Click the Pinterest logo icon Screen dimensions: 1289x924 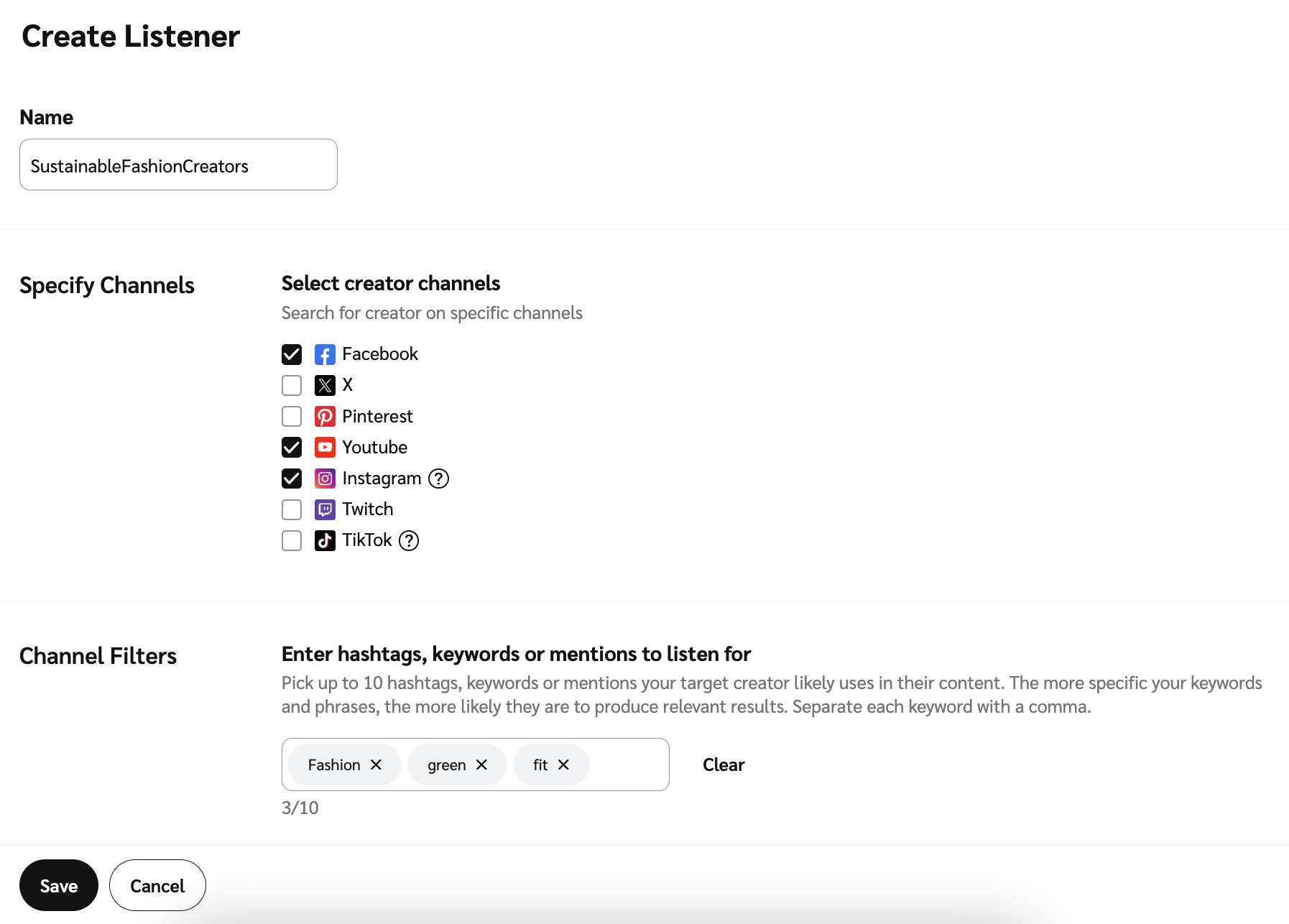(x=325, y=417)
